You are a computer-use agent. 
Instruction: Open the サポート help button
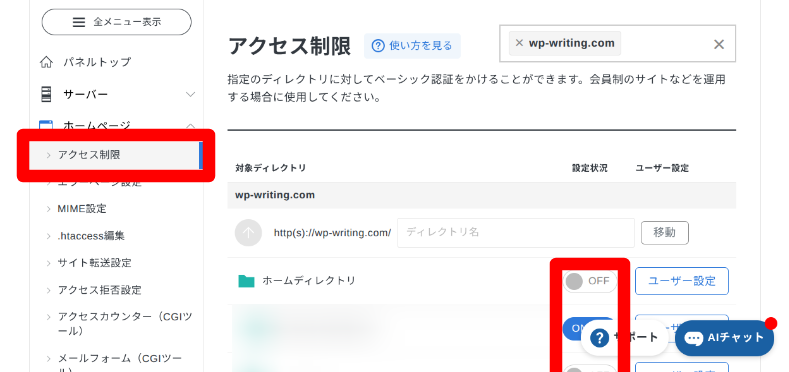pyautogui.click(x=624, y=337)
